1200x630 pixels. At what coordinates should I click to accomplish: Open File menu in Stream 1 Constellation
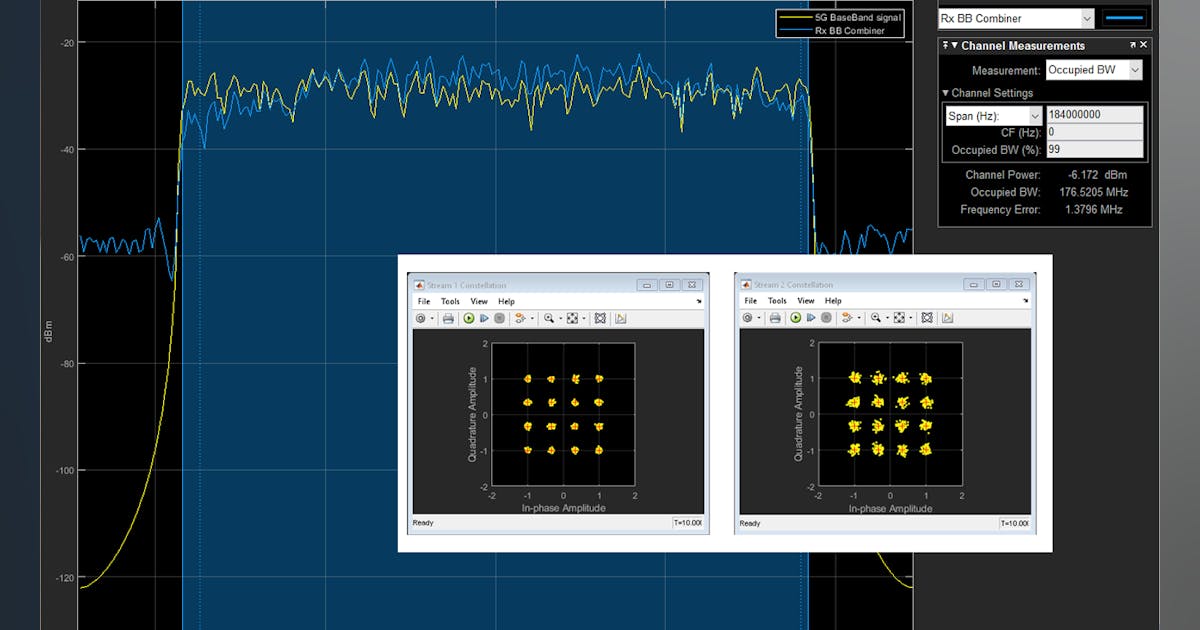pos(424,301)
